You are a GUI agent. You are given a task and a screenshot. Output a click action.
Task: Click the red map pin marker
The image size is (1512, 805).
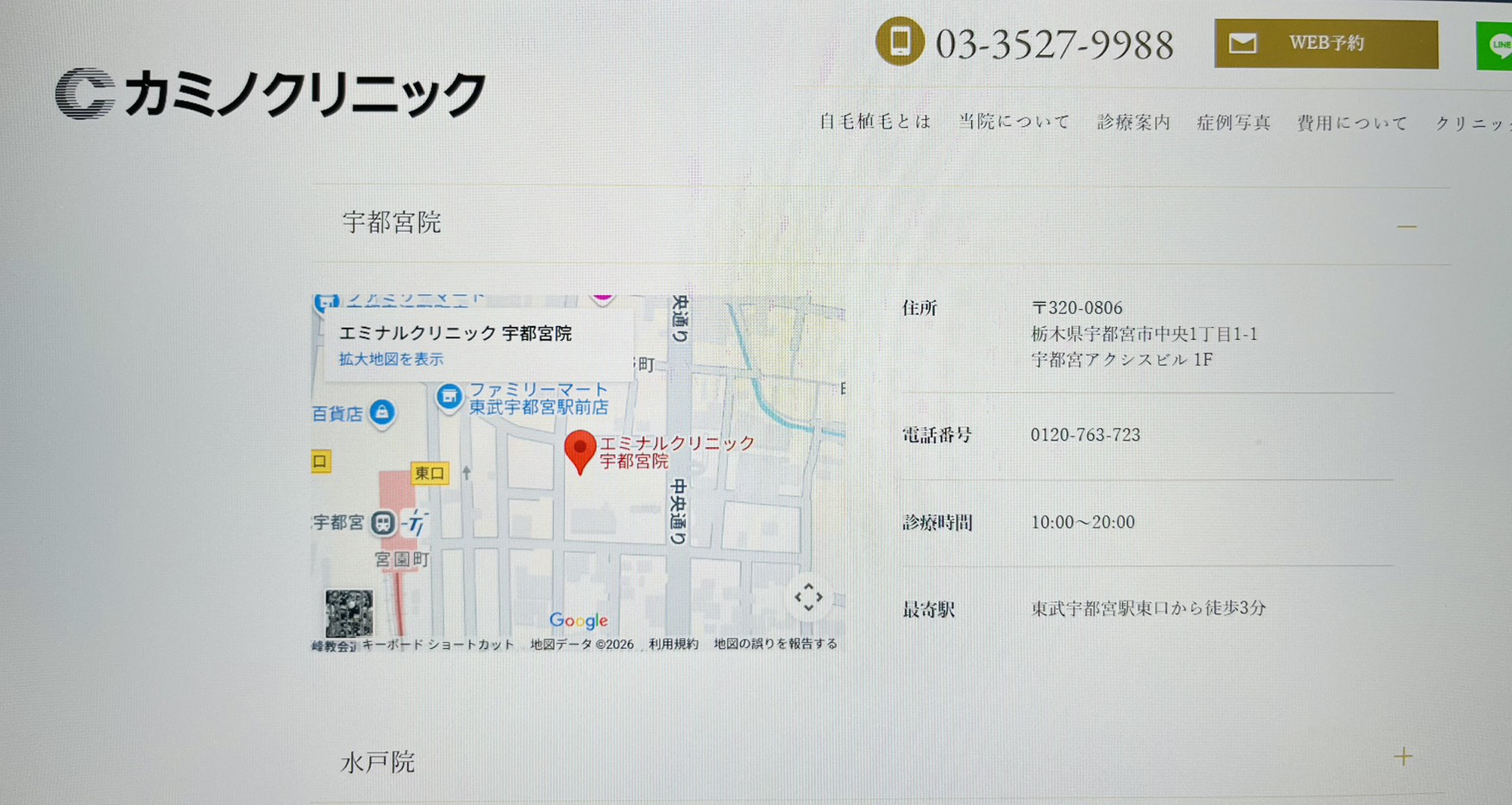[580, 452]
